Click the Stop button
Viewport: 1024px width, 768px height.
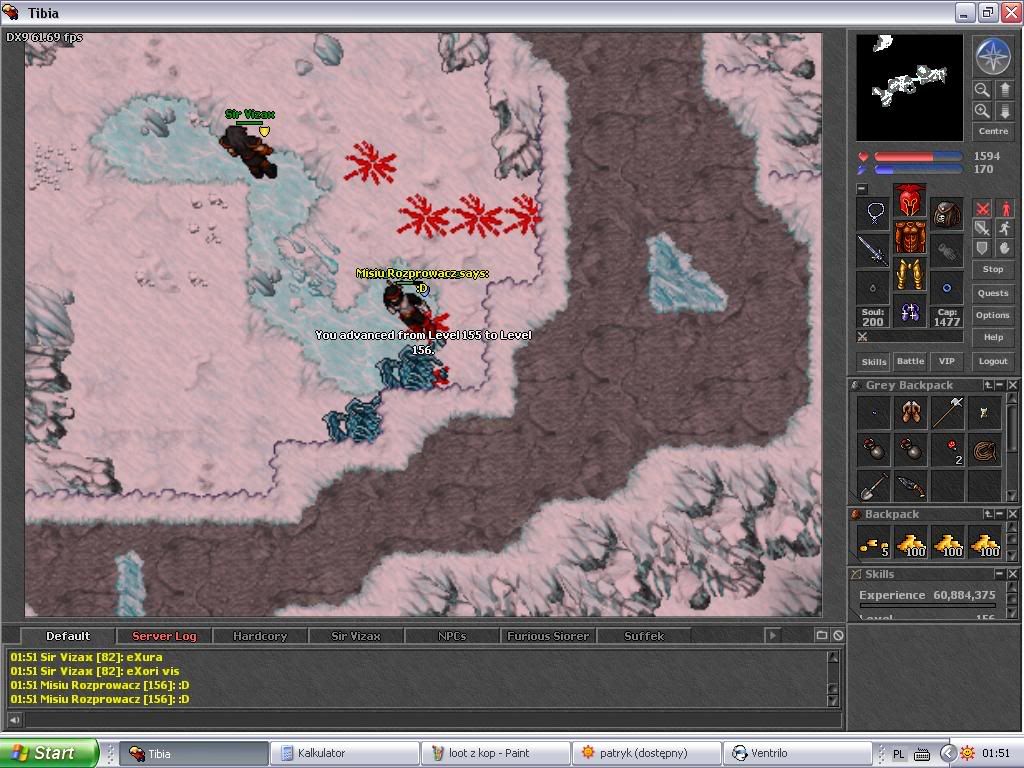(x=993, y=269)
